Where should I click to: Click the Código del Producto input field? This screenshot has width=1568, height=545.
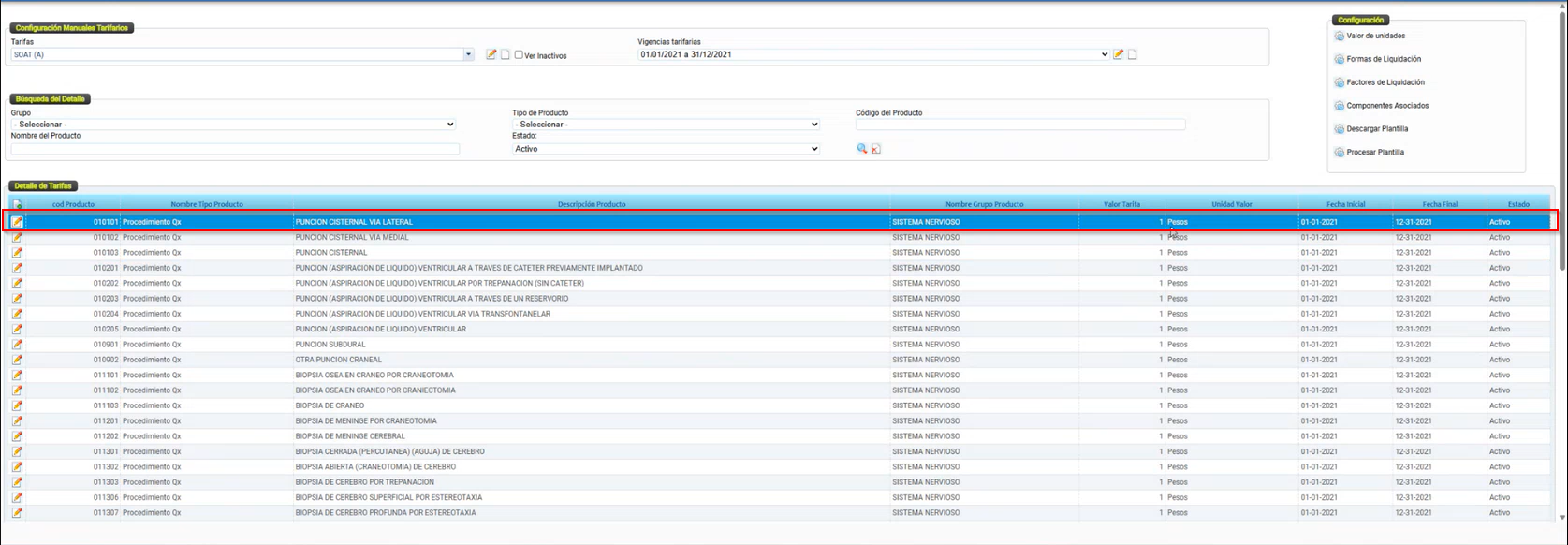pyautogui.click(x=1020, y=125)
